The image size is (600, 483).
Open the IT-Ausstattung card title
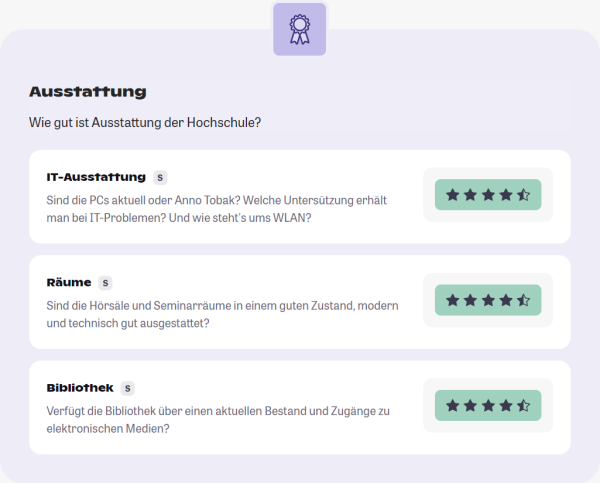(96, 178)
